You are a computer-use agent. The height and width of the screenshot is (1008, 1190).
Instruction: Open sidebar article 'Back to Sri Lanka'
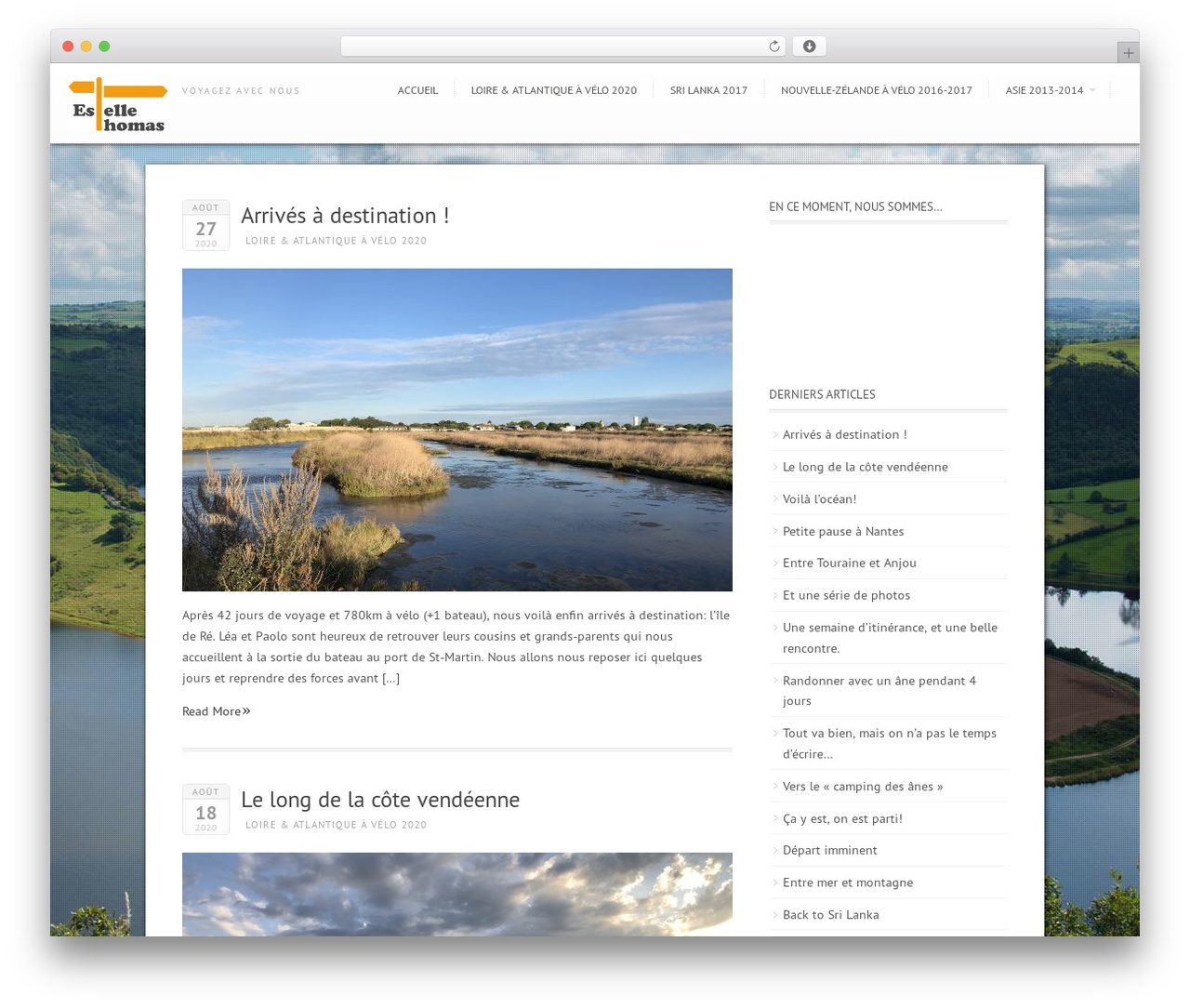831,915
